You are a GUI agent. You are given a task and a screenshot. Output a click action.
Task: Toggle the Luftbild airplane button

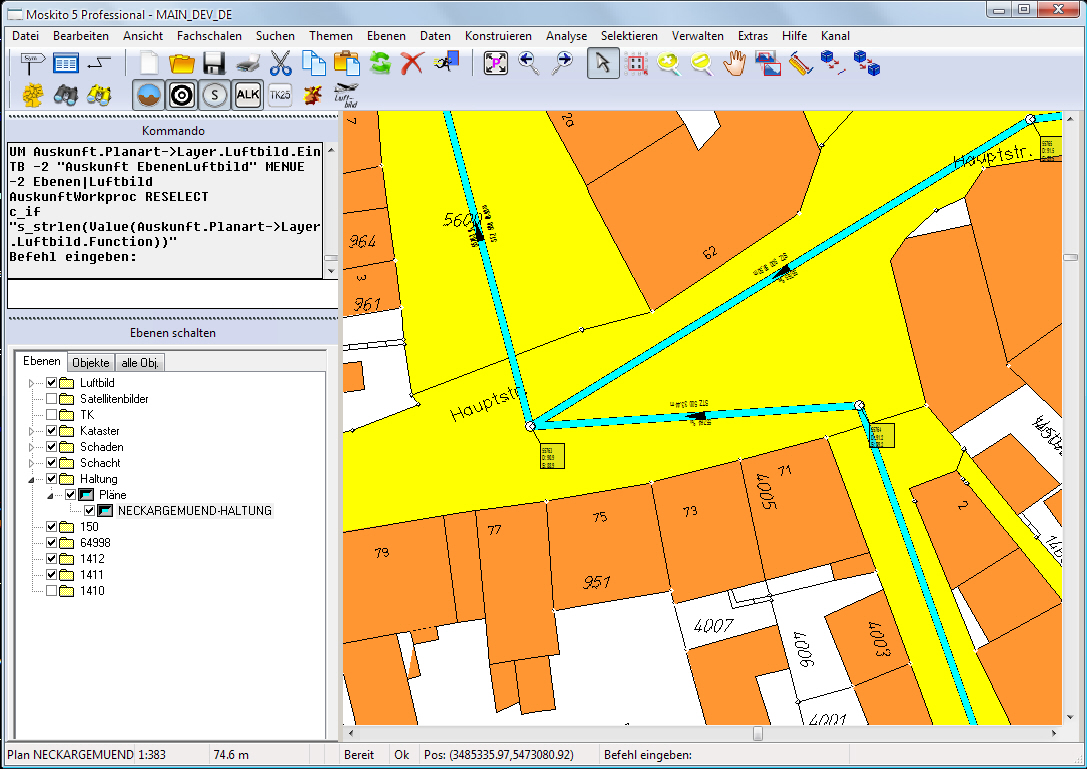(x=346, y=95)
